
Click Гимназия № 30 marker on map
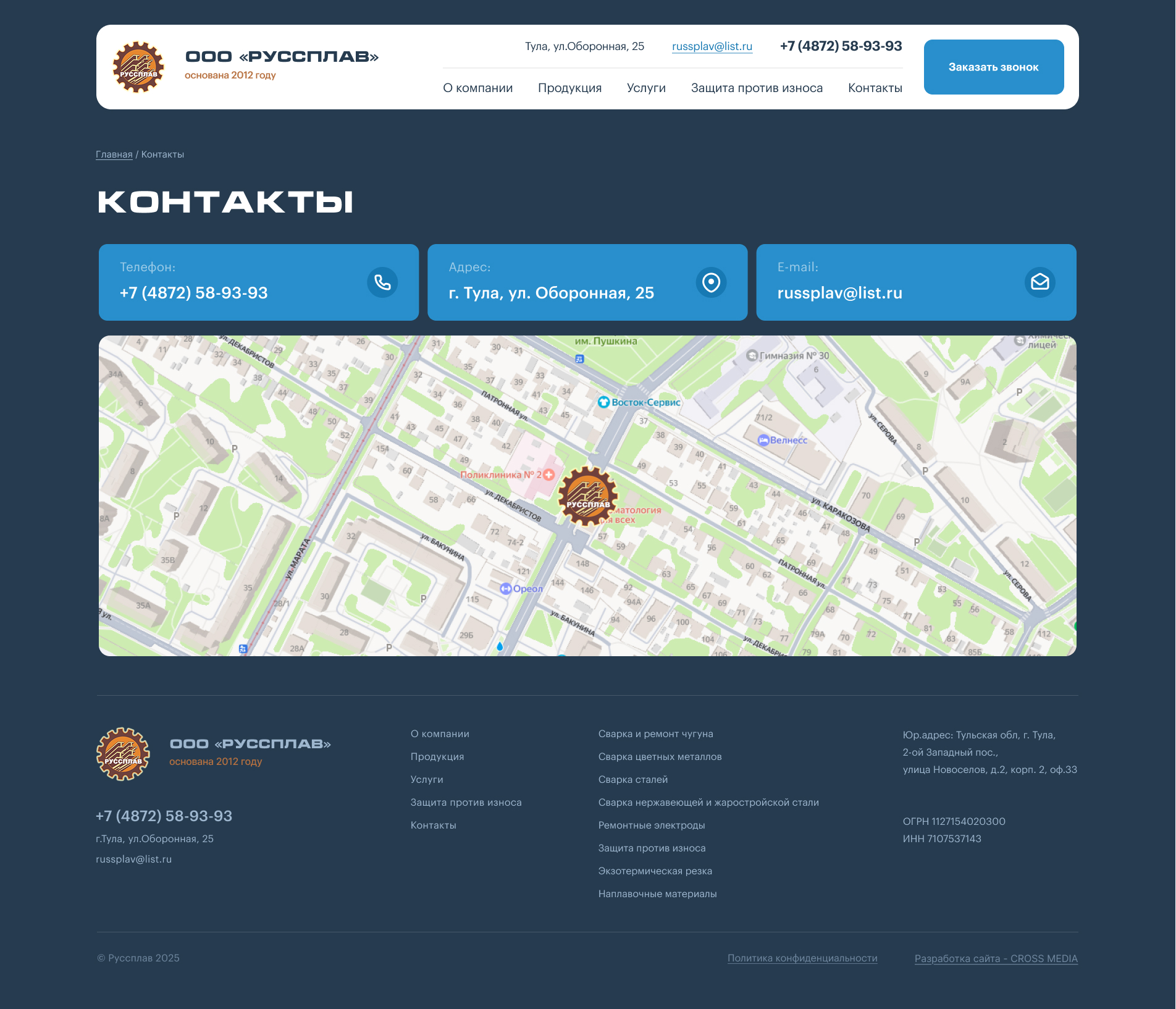752,355
